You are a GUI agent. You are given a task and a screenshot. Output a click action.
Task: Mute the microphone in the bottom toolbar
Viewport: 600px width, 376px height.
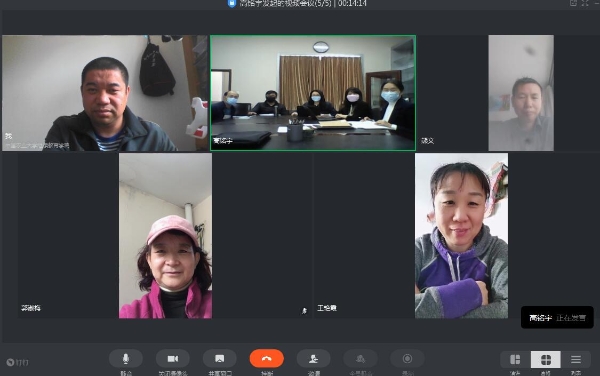tap(126, 359)
